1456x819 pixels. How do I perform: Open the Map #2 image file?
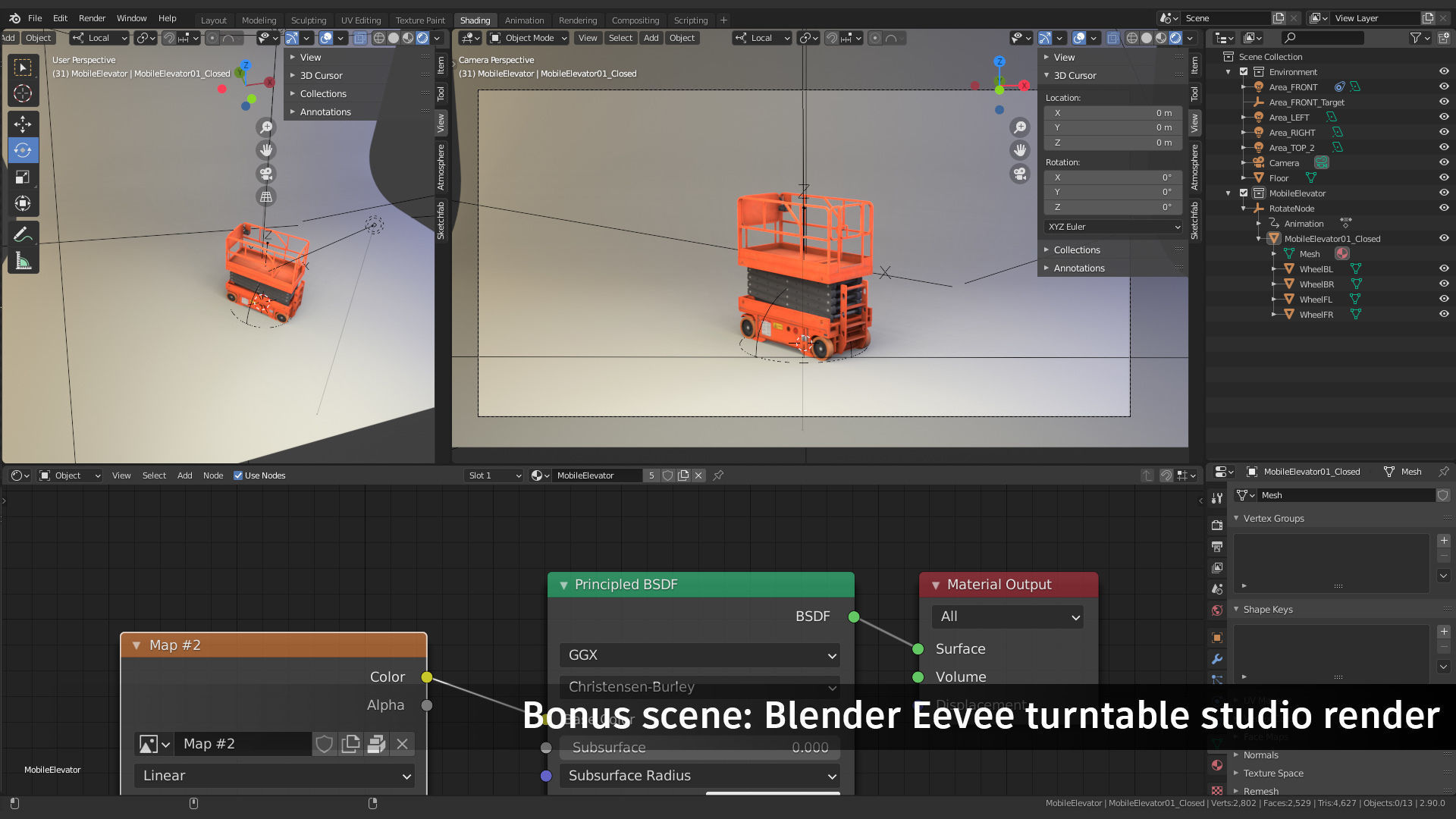(x=376, y=744)
